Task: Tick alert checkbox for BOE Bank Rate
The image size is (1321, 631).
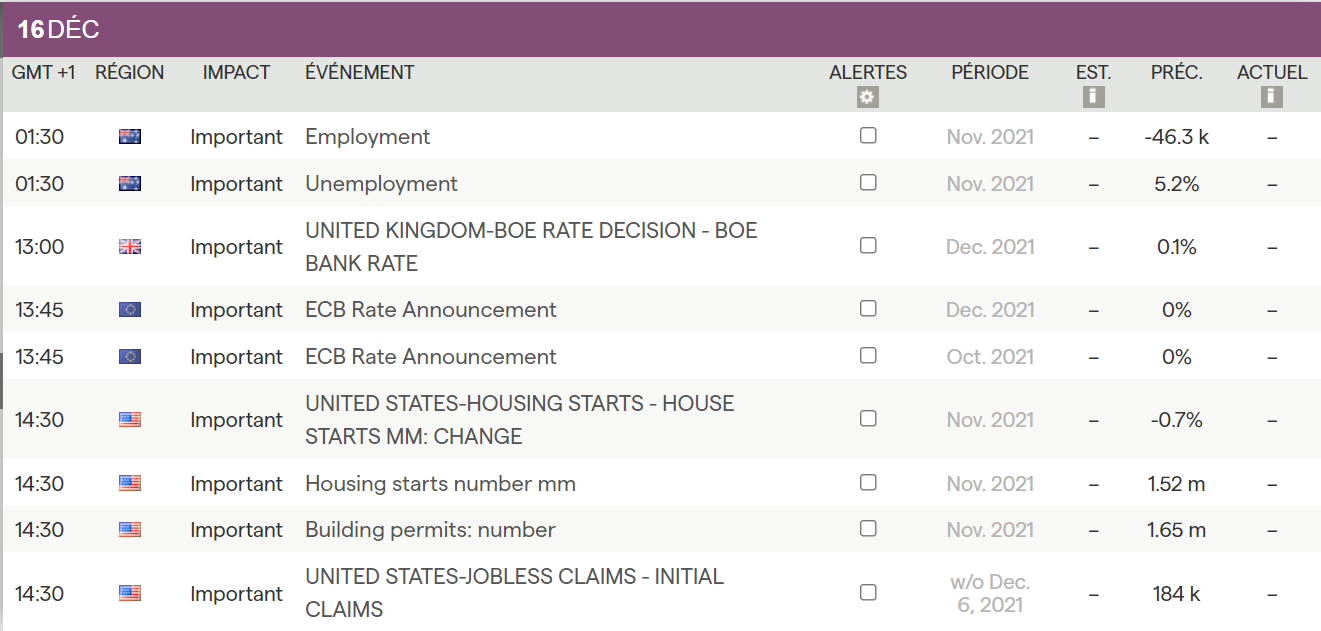Action: point(868,245)
